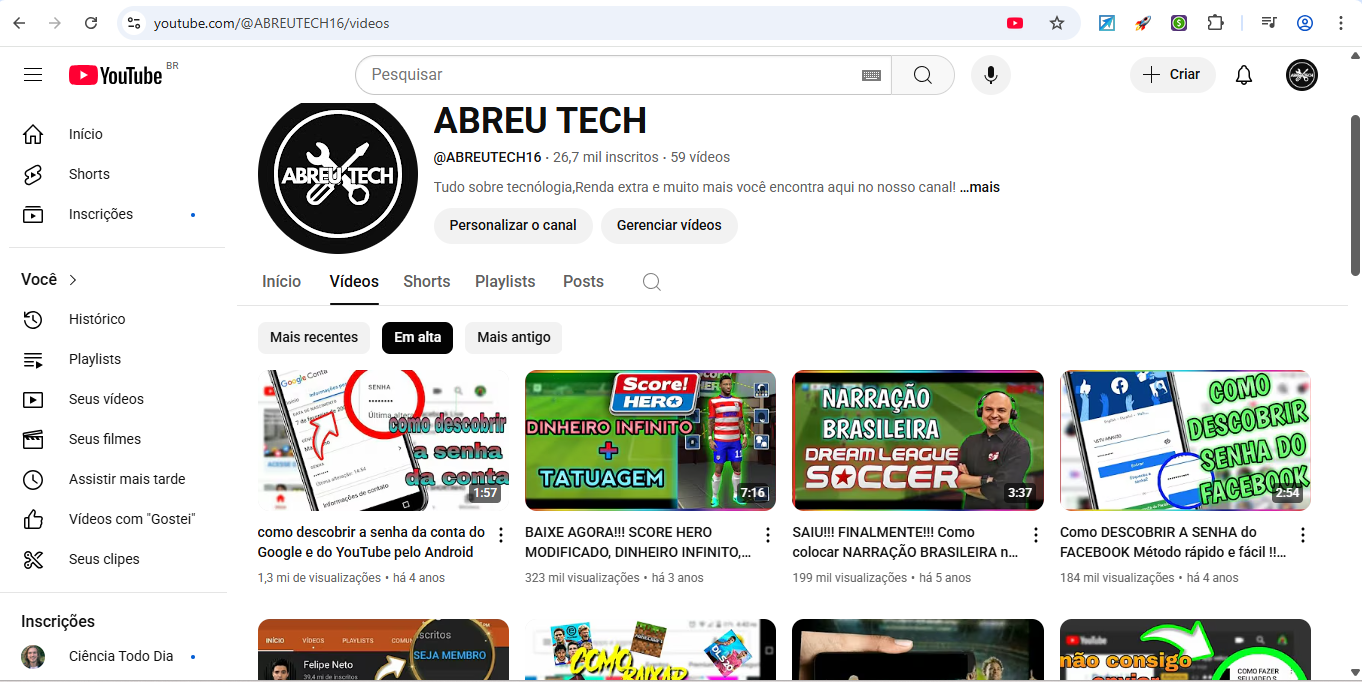Open options for SENHA do FACEBOOK video

(1303, 535)
